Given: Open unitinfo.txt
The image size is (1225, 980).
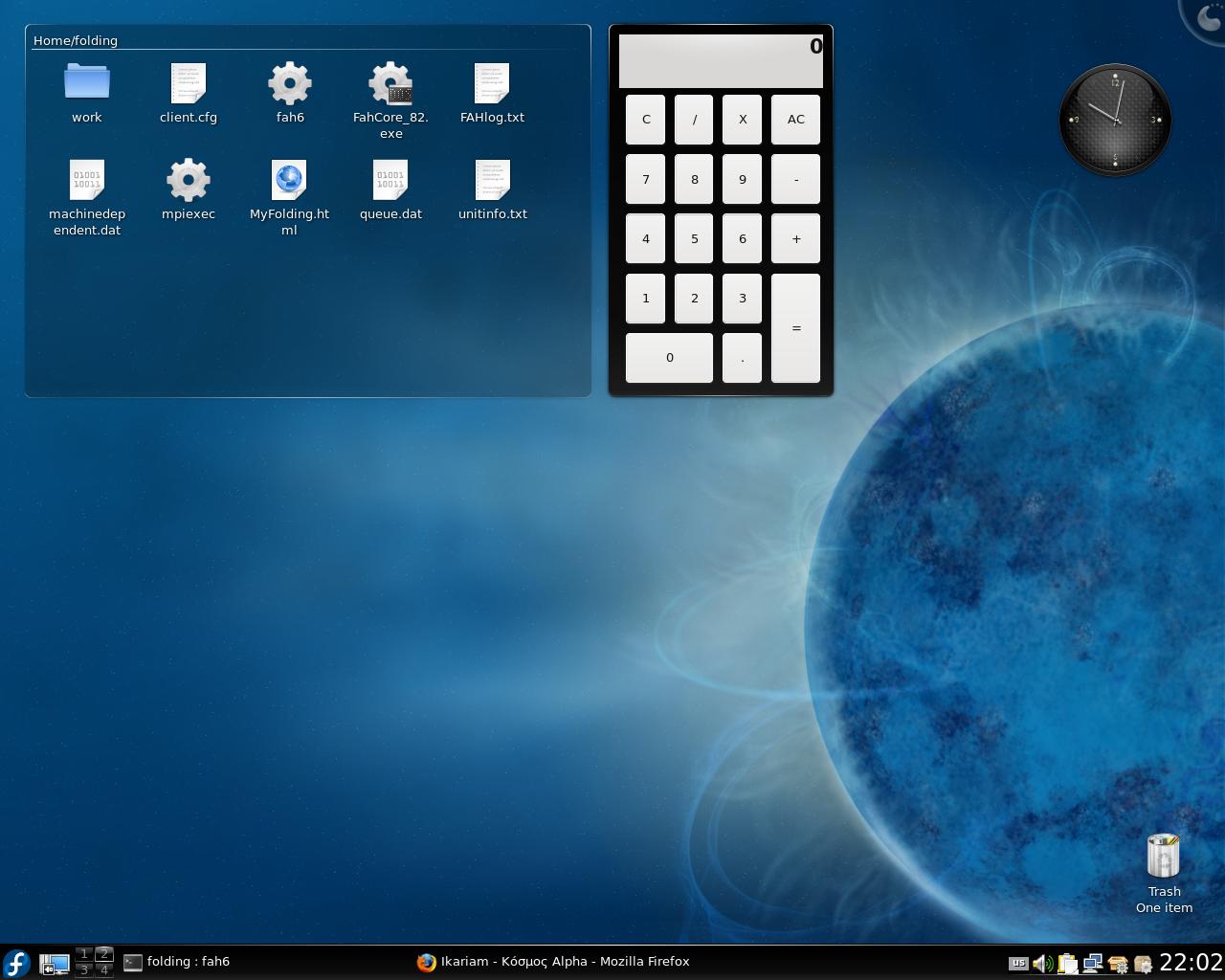Looking at the screenshot, I should [x=492, y=180].
